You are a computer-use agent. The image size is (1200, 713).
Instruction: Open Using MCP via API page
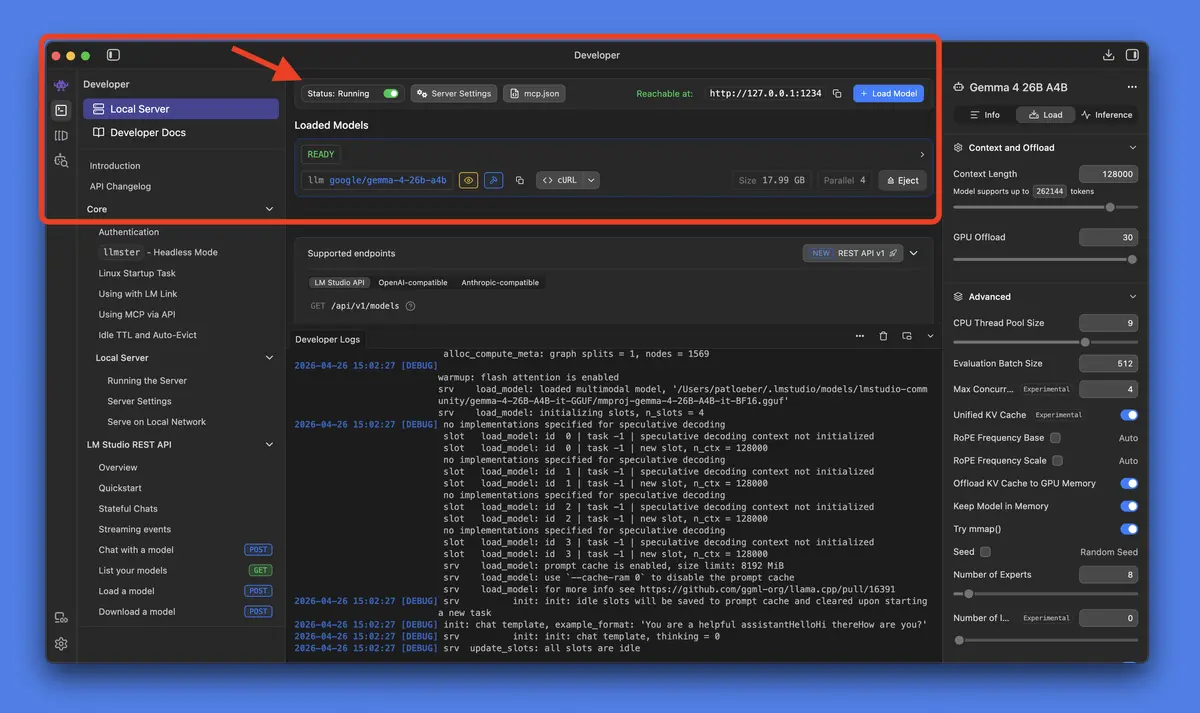137,315
